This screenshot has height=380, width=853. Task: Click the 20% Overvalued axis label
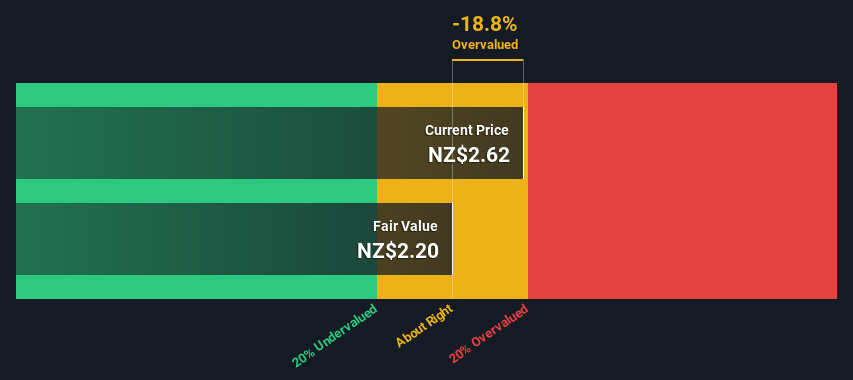click(489, 334)
